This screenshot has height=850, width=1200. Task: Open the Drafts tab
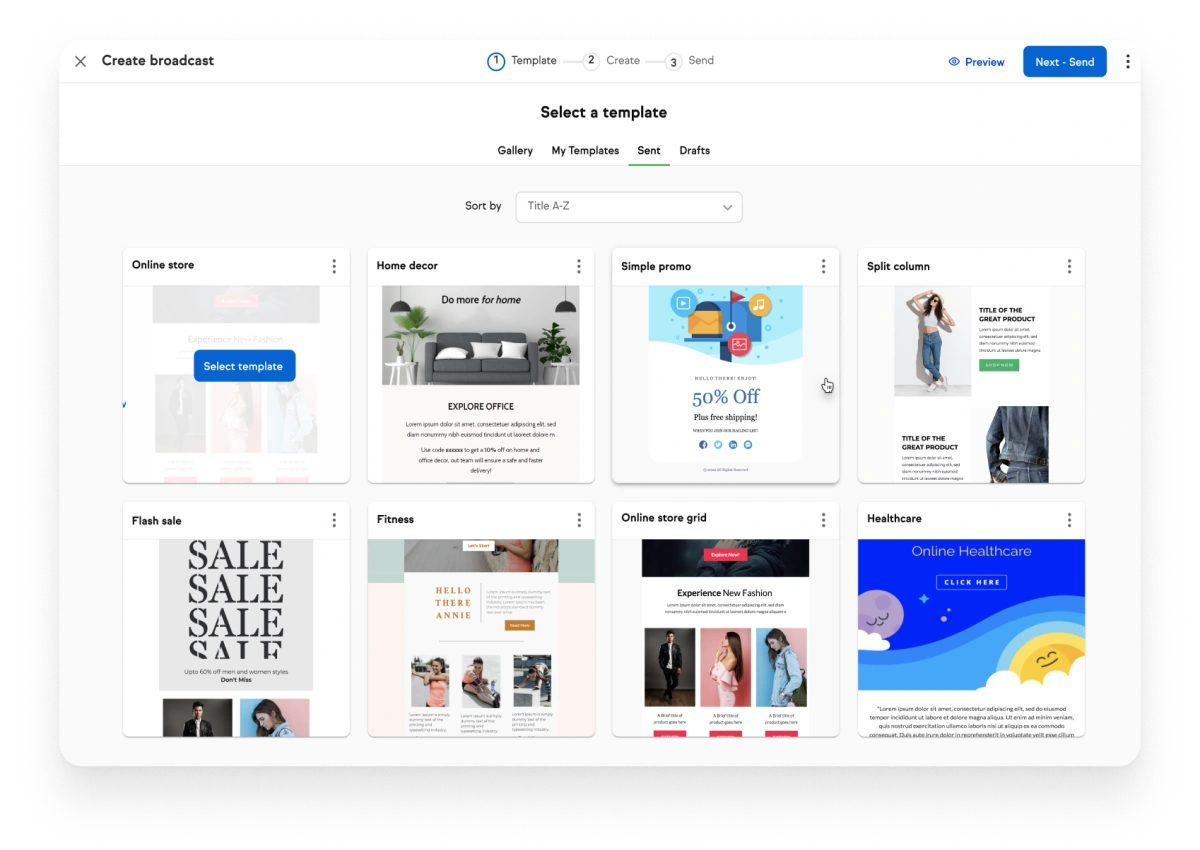(694, 151)
